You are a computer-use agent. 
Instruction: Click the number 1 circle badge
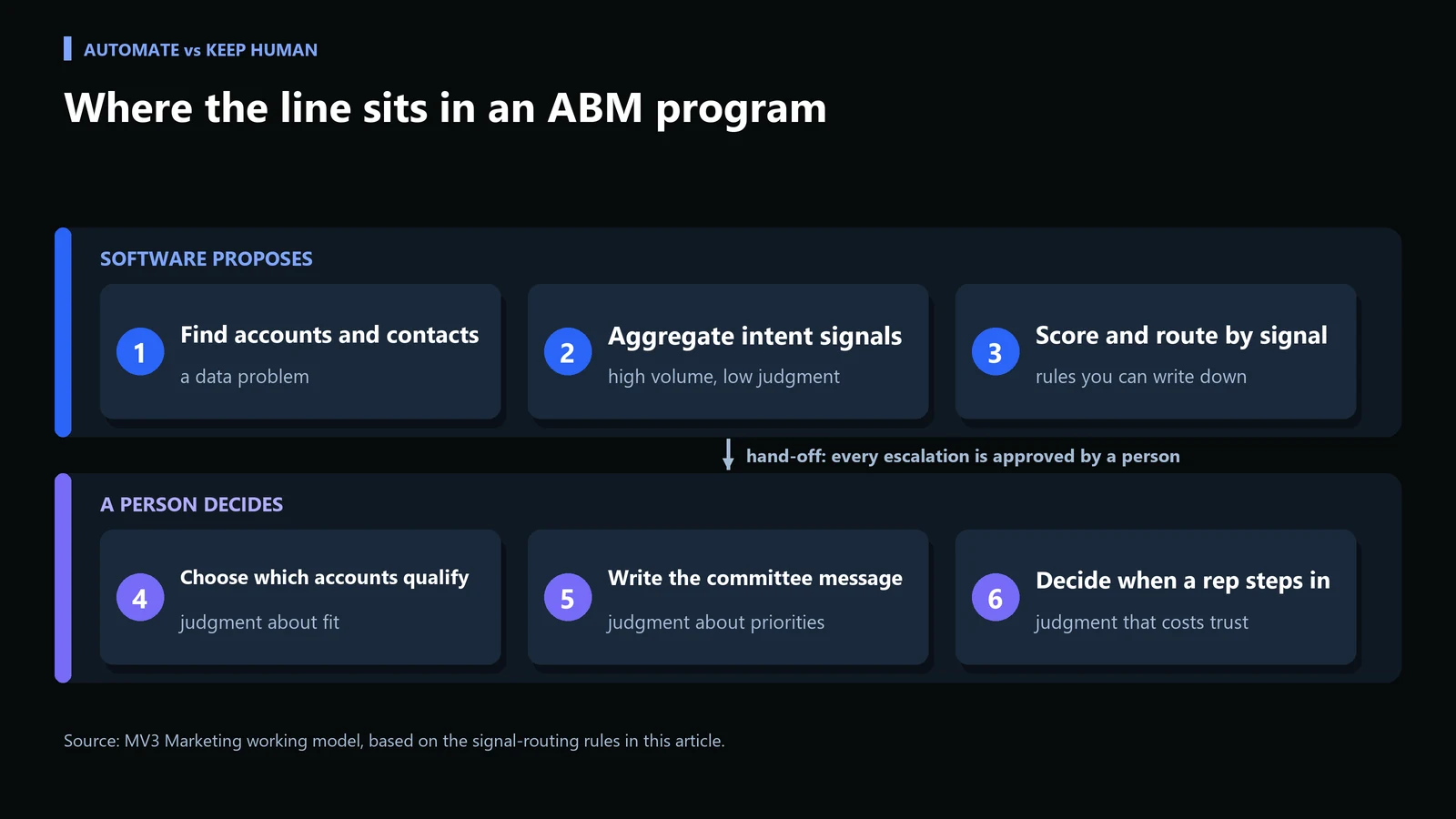pyautogui.click(x=140, y=351)
